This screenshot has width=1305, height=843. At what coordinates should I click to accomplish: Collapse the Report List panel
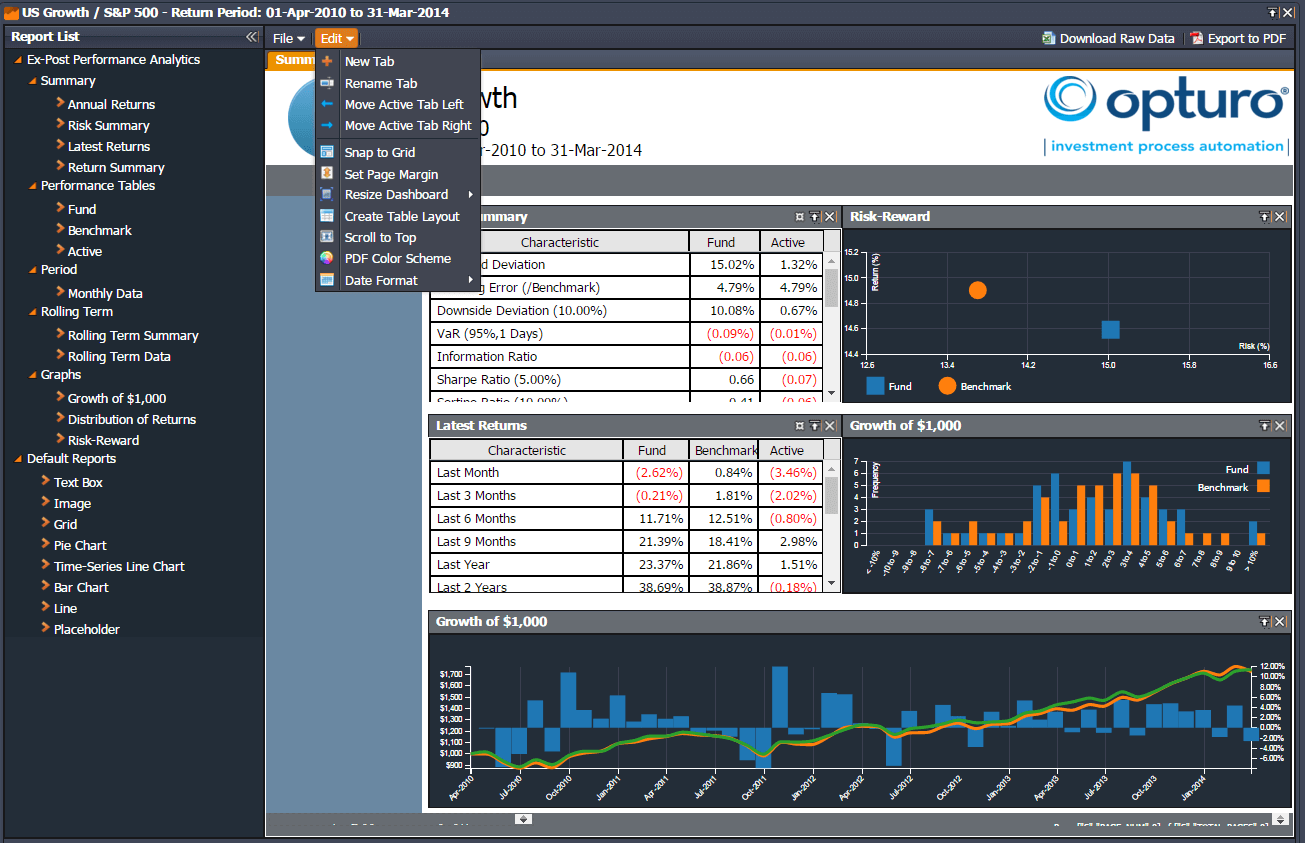tap(252, 37)
